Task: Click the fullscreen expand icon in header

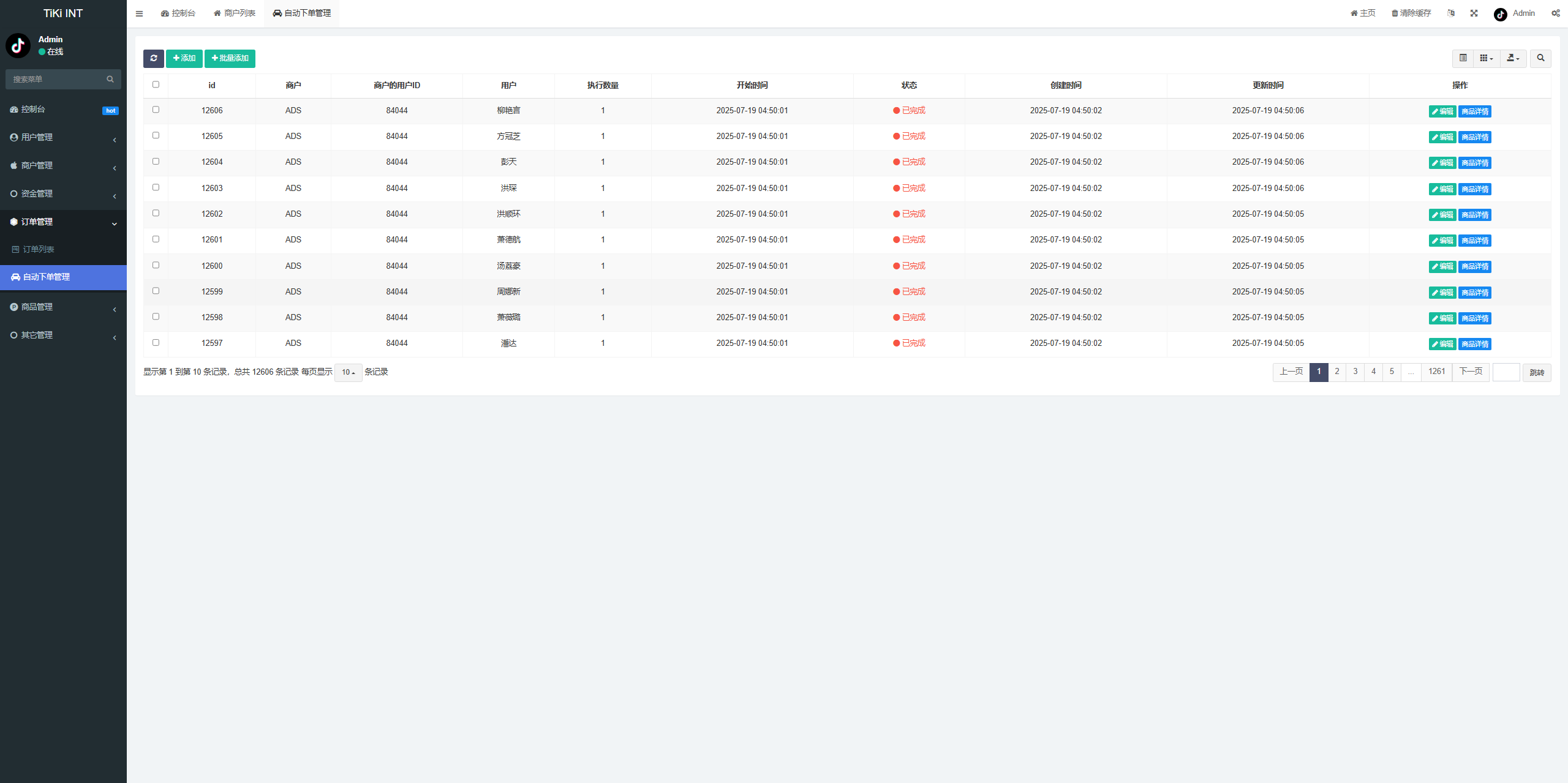Action: (1474, 13)
